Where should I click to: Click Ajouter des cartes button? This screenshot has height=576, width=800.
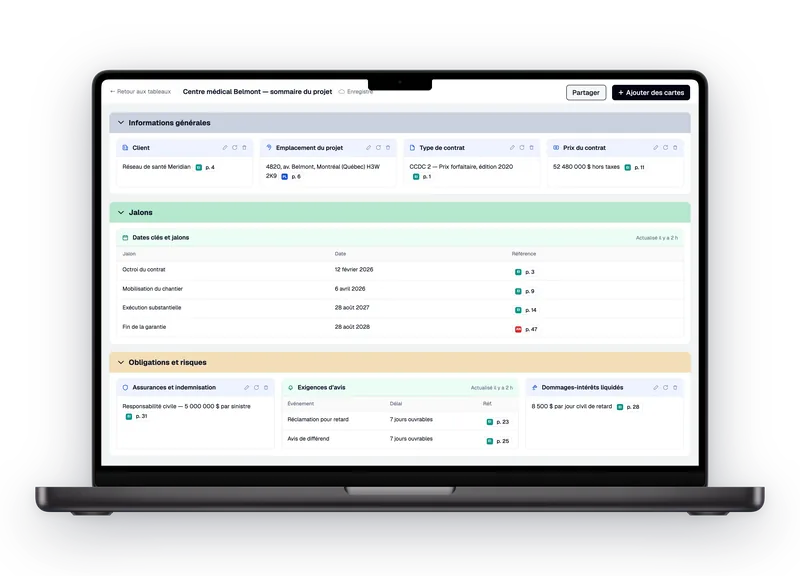[651, 92]
